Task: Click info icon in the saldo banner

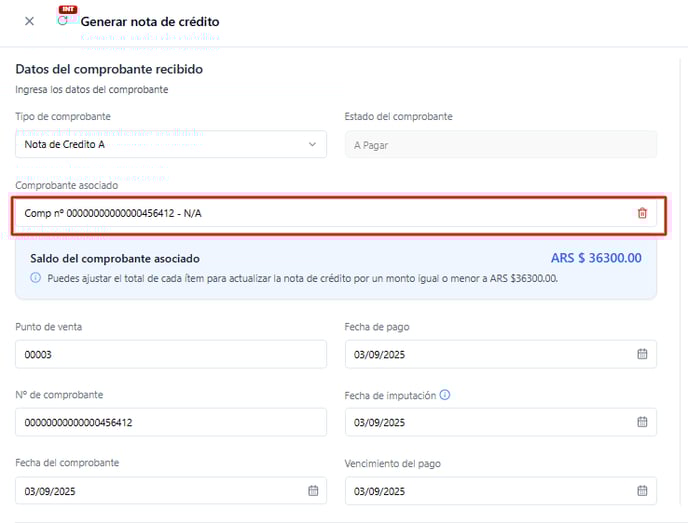Action: pyautogui.click(x=36, y=278)
